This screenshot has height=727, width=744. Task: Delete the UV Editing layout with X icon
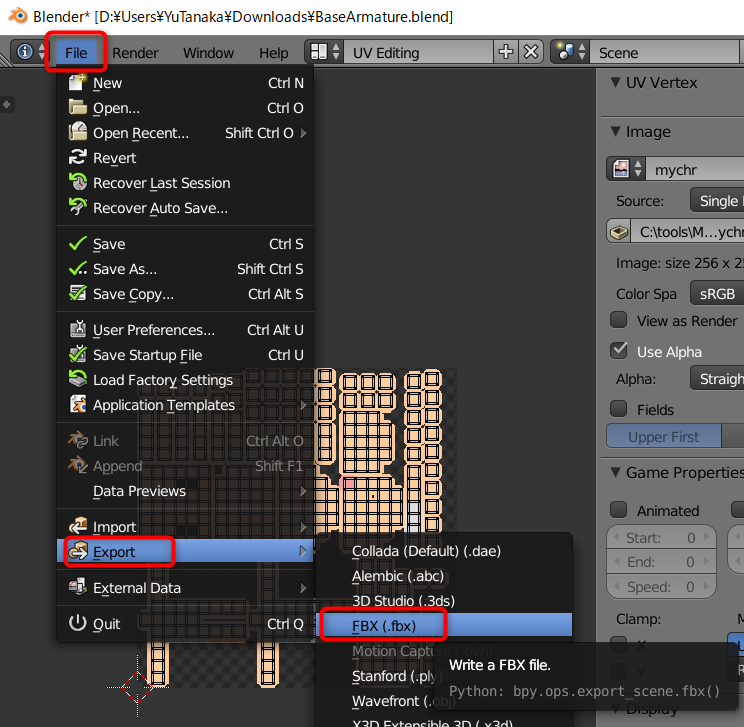pos(530,52)
